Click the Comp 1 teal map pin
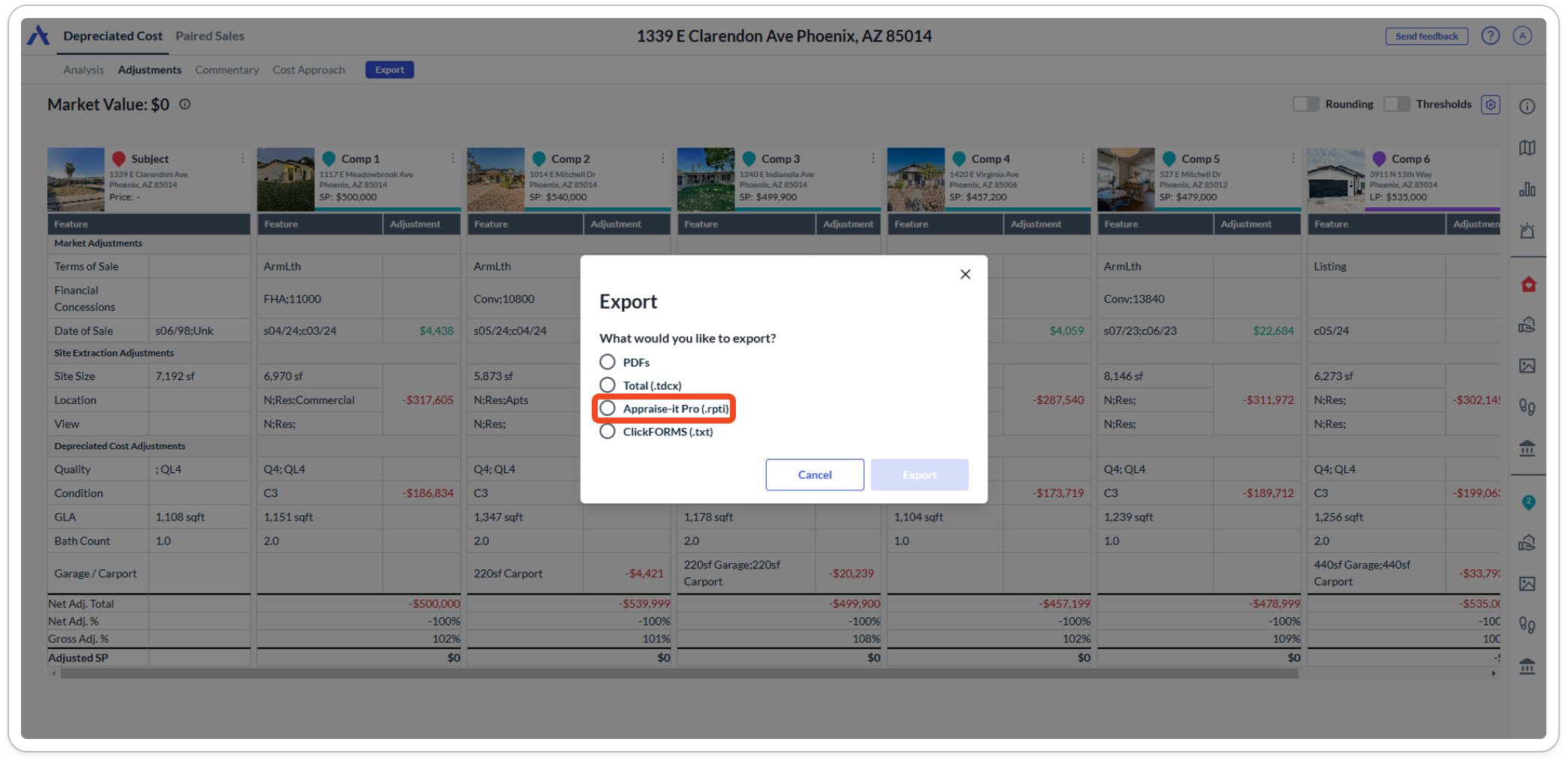The image size is (1568, 763). tap(328, 158)
